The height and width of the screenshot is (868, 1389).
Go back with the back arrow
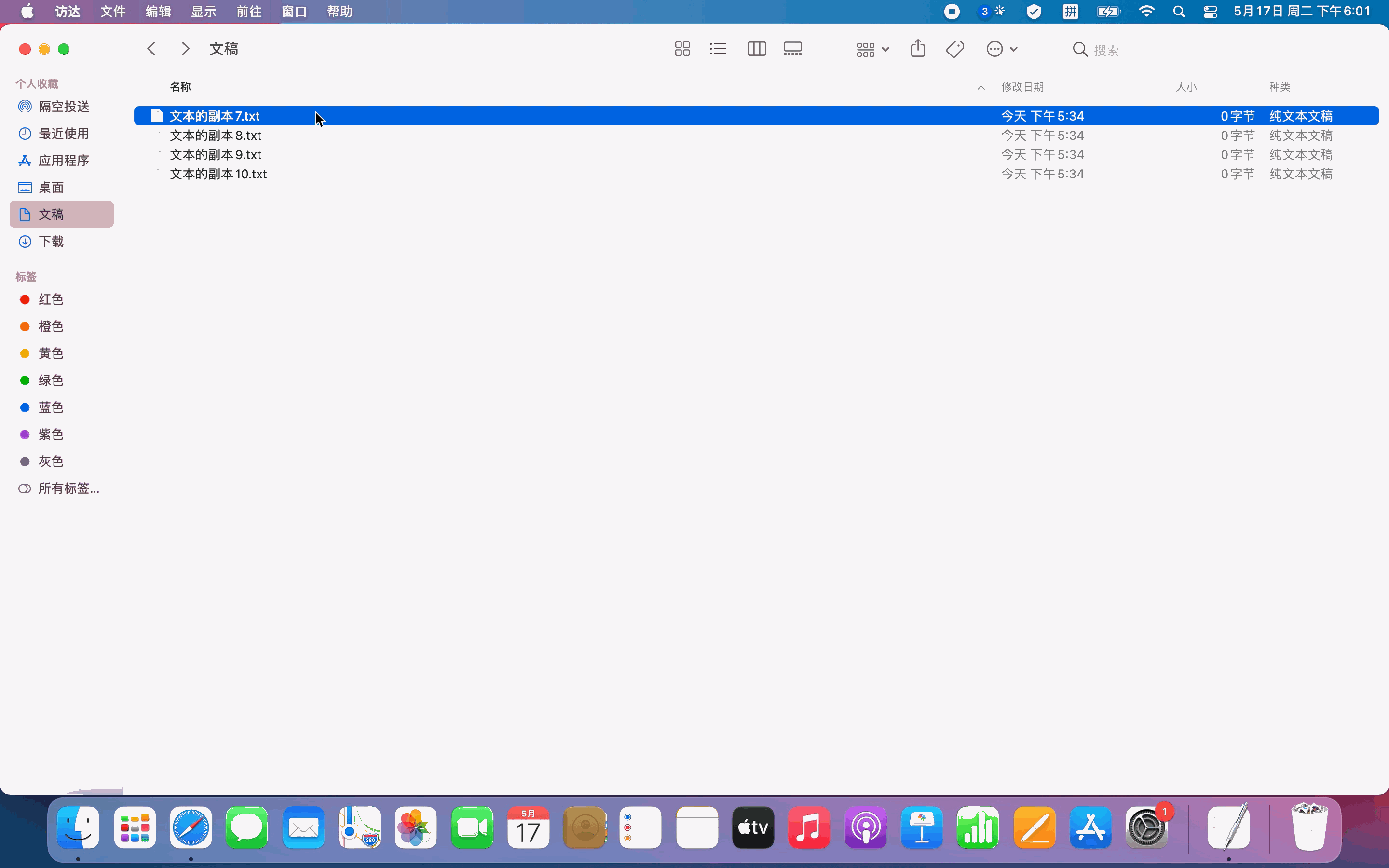tap(151, 49)
